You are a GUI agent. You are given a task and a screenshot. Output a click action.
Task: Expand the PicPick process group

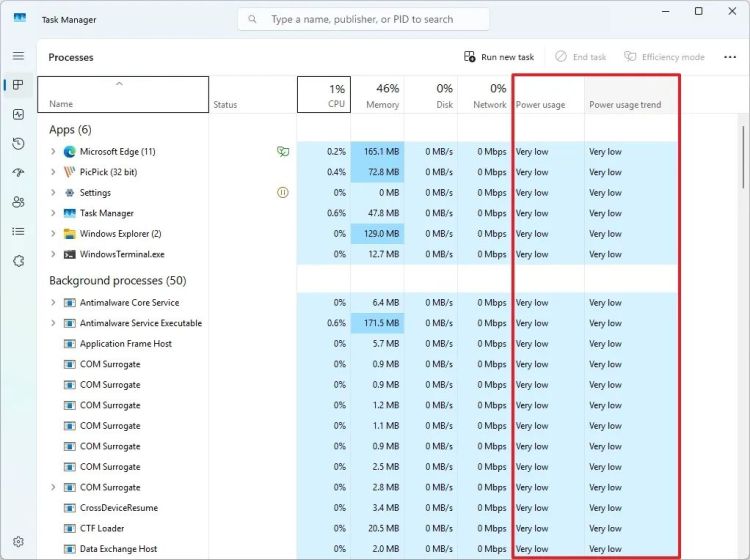(53, 172)
